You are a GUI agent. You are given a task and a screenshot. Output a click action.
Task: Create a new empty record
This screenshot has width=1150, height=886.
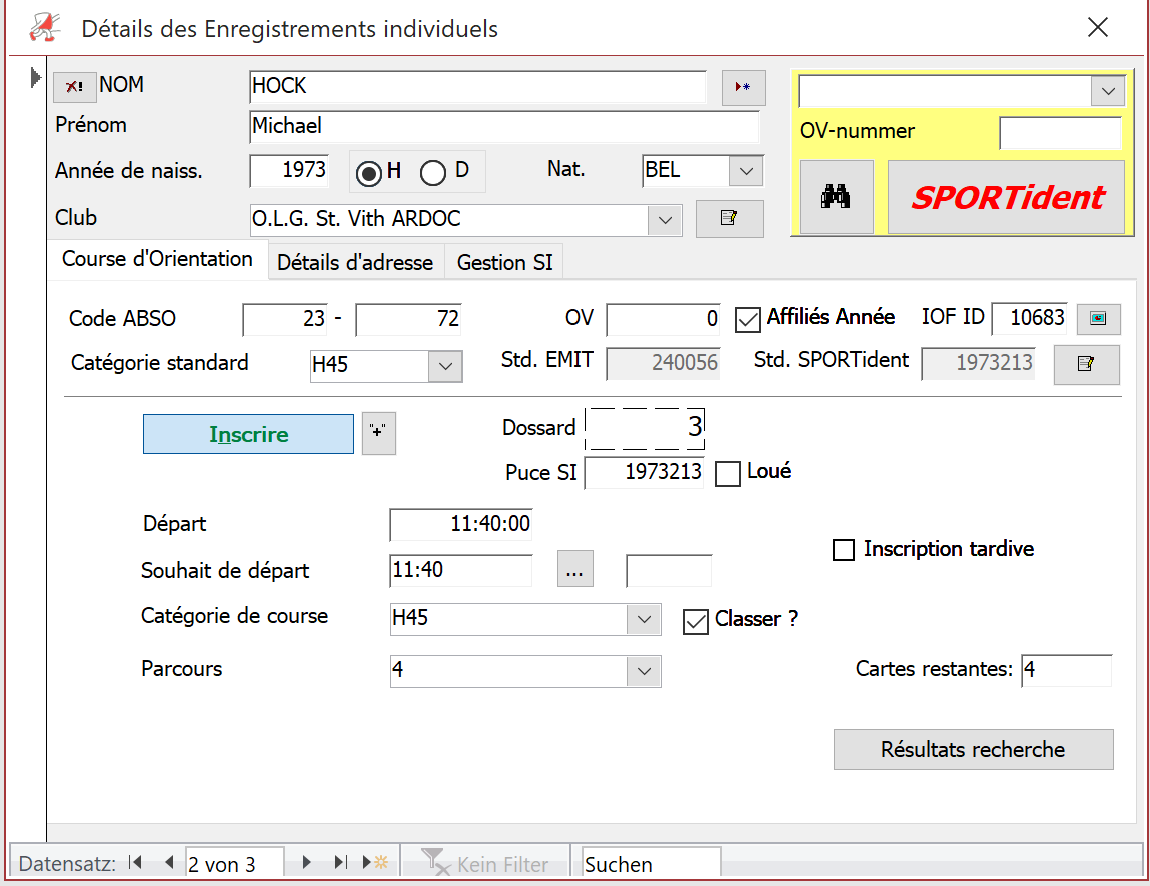point(375,863)
